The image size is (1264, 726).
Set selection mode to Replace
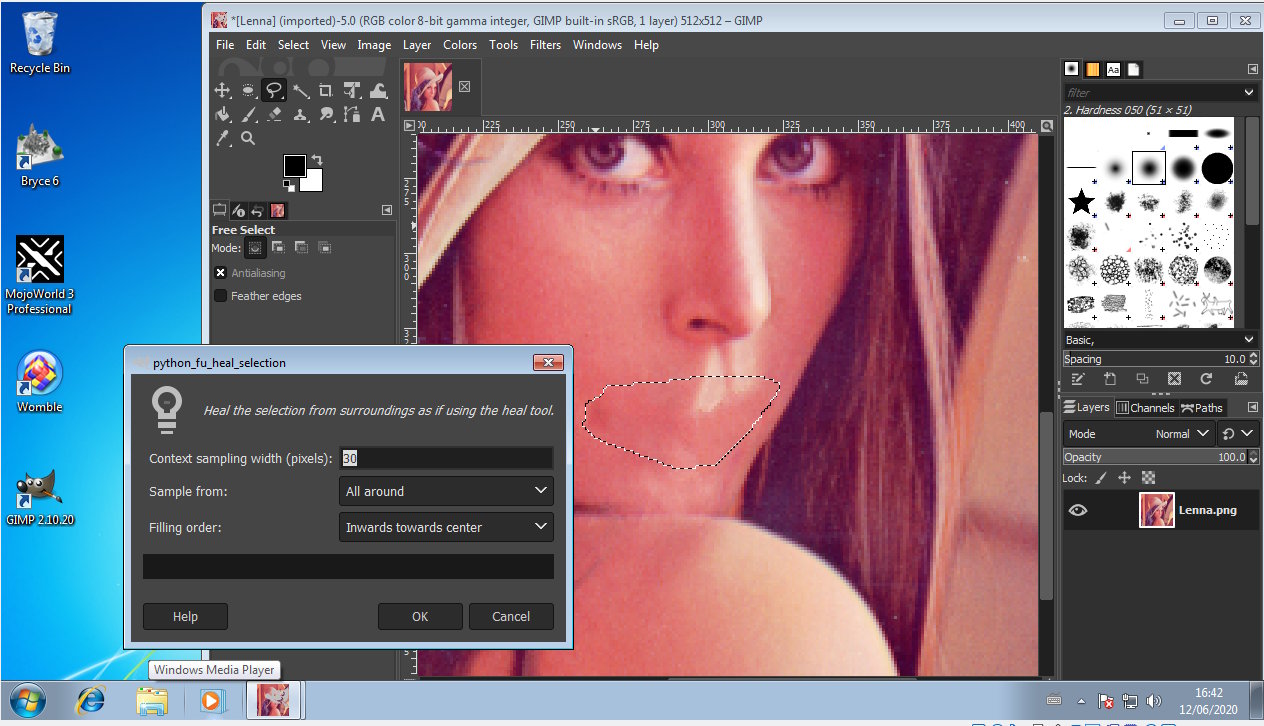coord(255,247)
